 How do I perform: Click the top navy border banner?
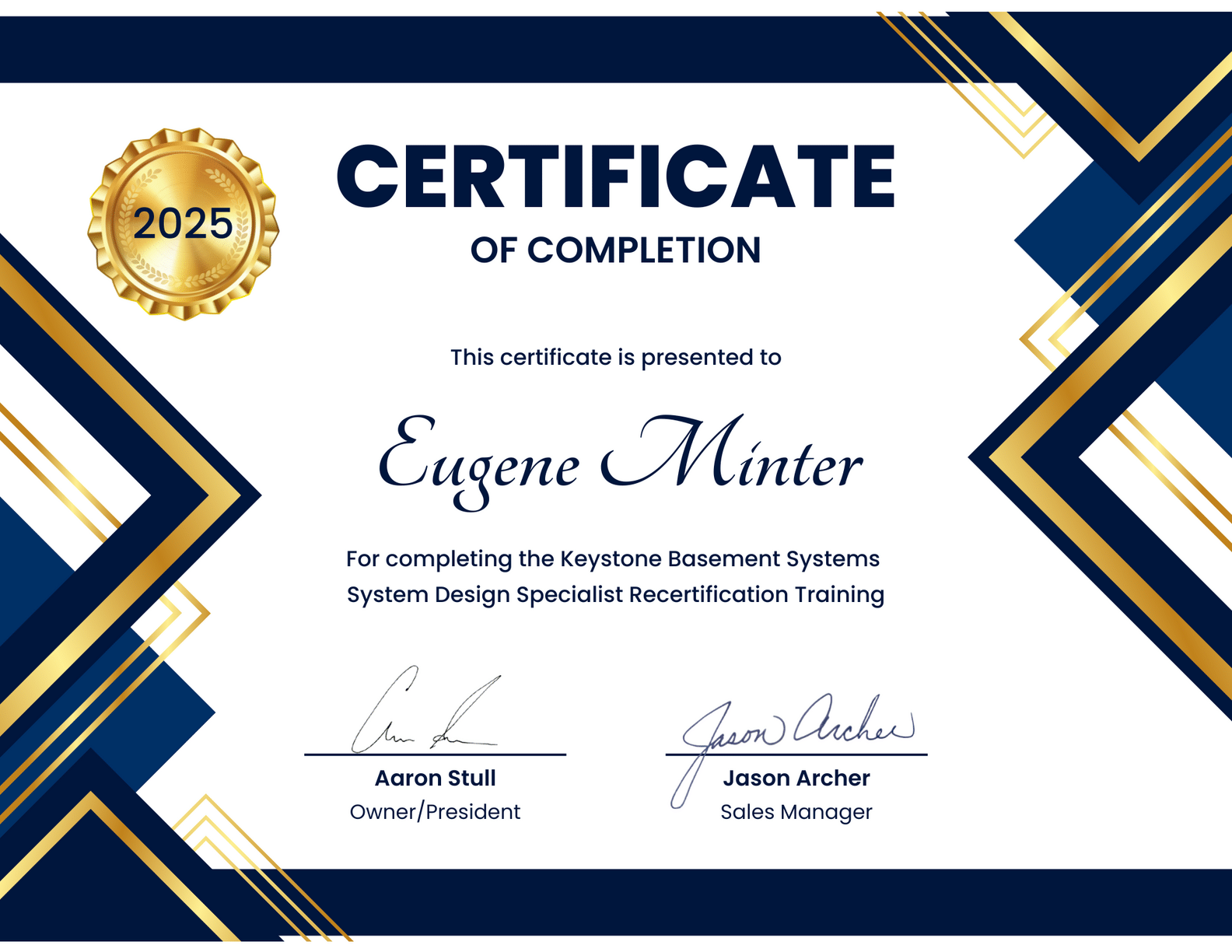[x=467, y=49]
